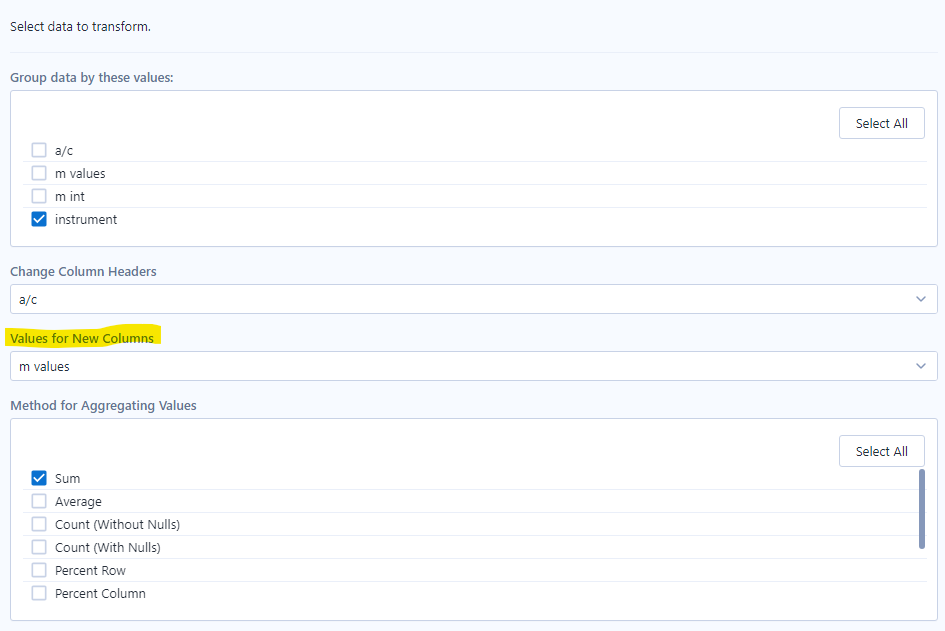Uncheck the instrument grouping checkbox
Viewport: 945px width, 631px height.
click(38, 218)
